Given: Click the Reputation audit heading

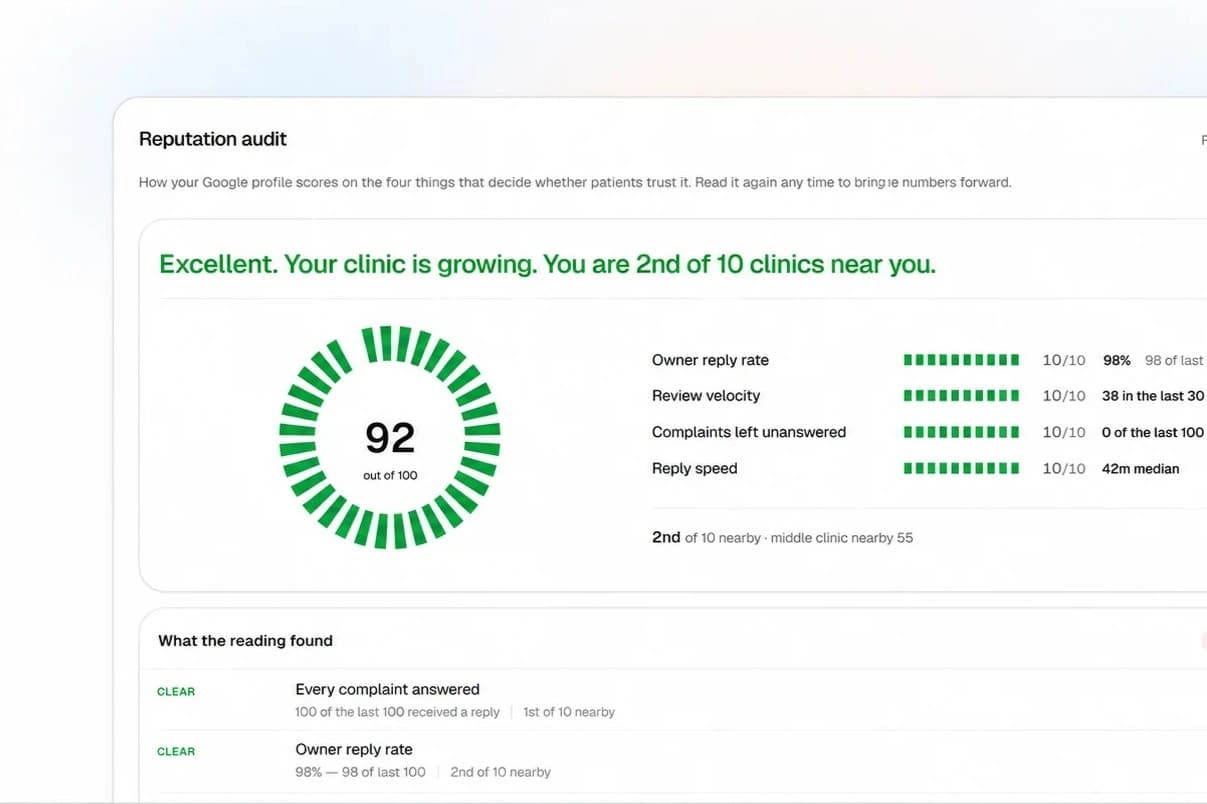Looking at the screenshot, I should 212,139.
